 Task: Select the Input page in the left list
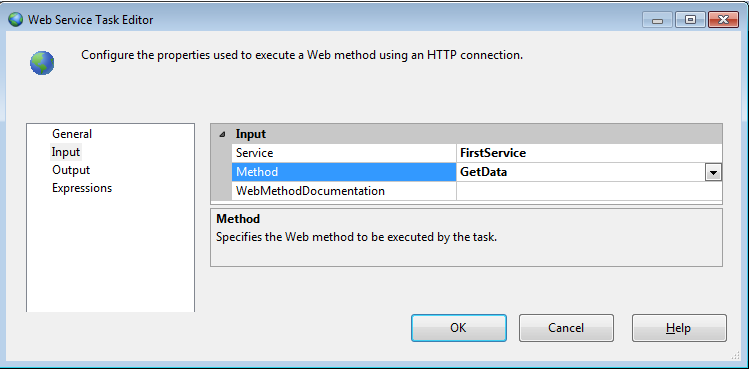point(66,152)
